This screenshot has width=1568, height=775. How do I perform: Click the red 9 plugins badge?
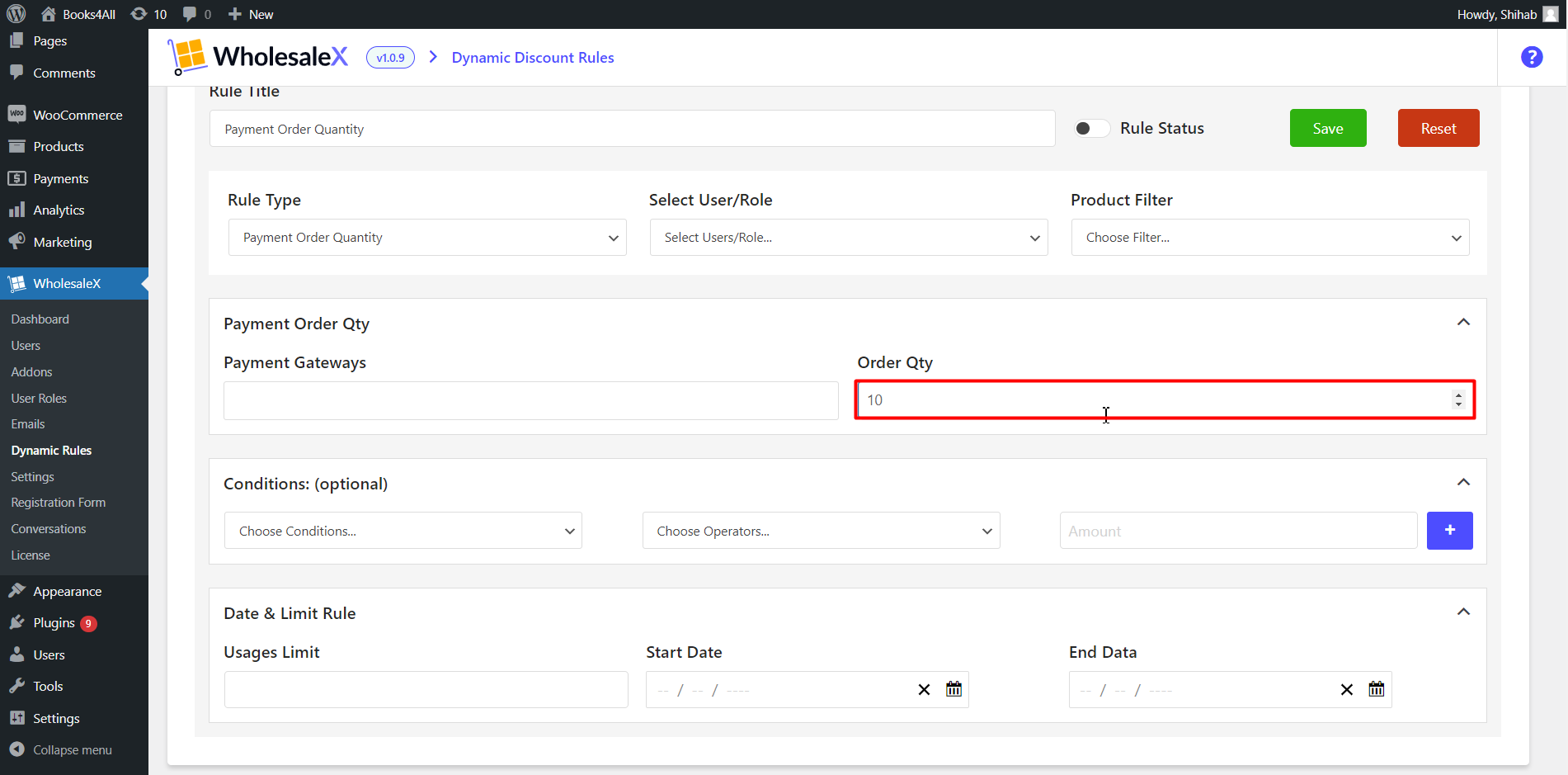(88, 624)
